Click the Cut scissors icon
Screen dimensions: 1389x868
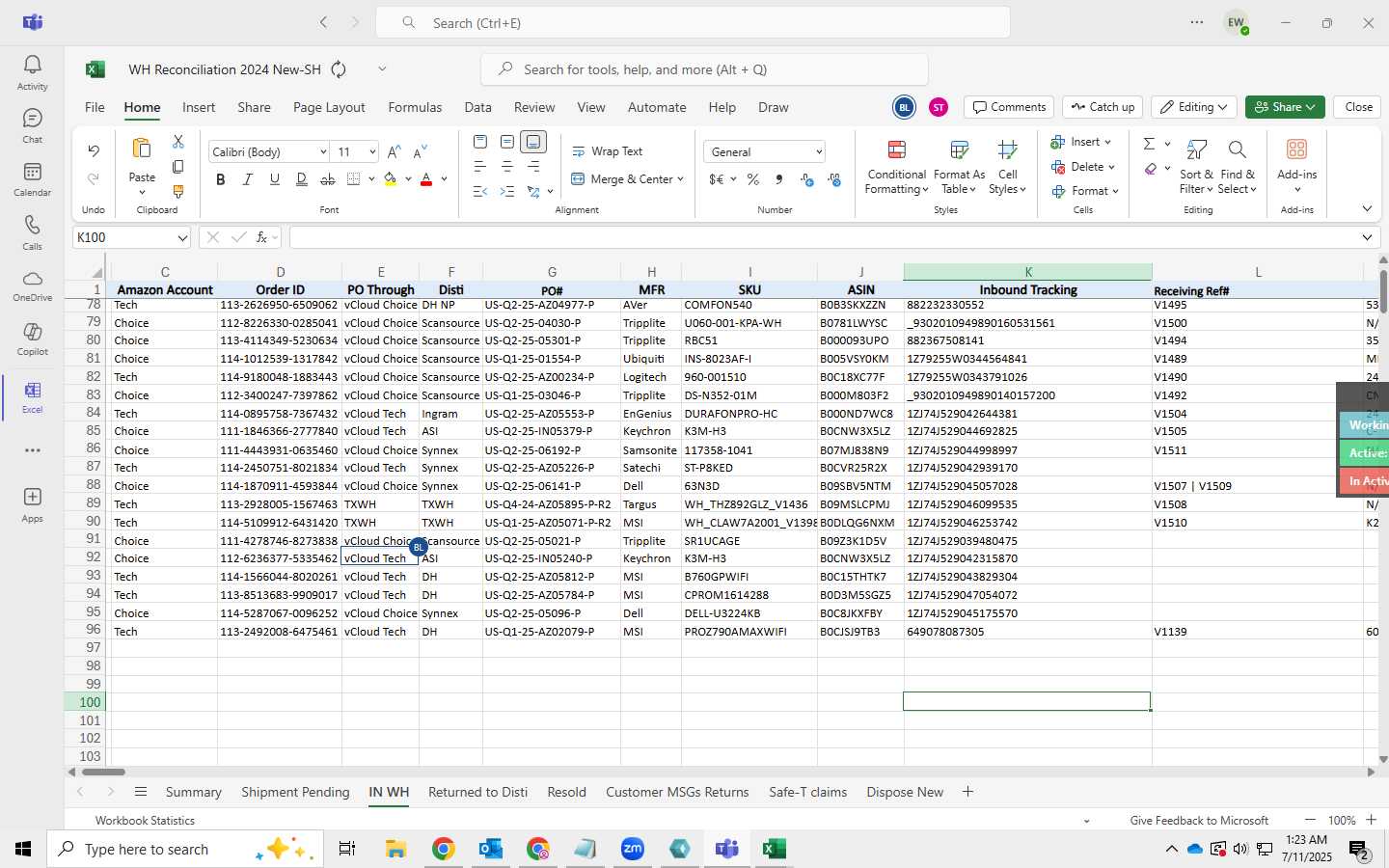[178, 142]
